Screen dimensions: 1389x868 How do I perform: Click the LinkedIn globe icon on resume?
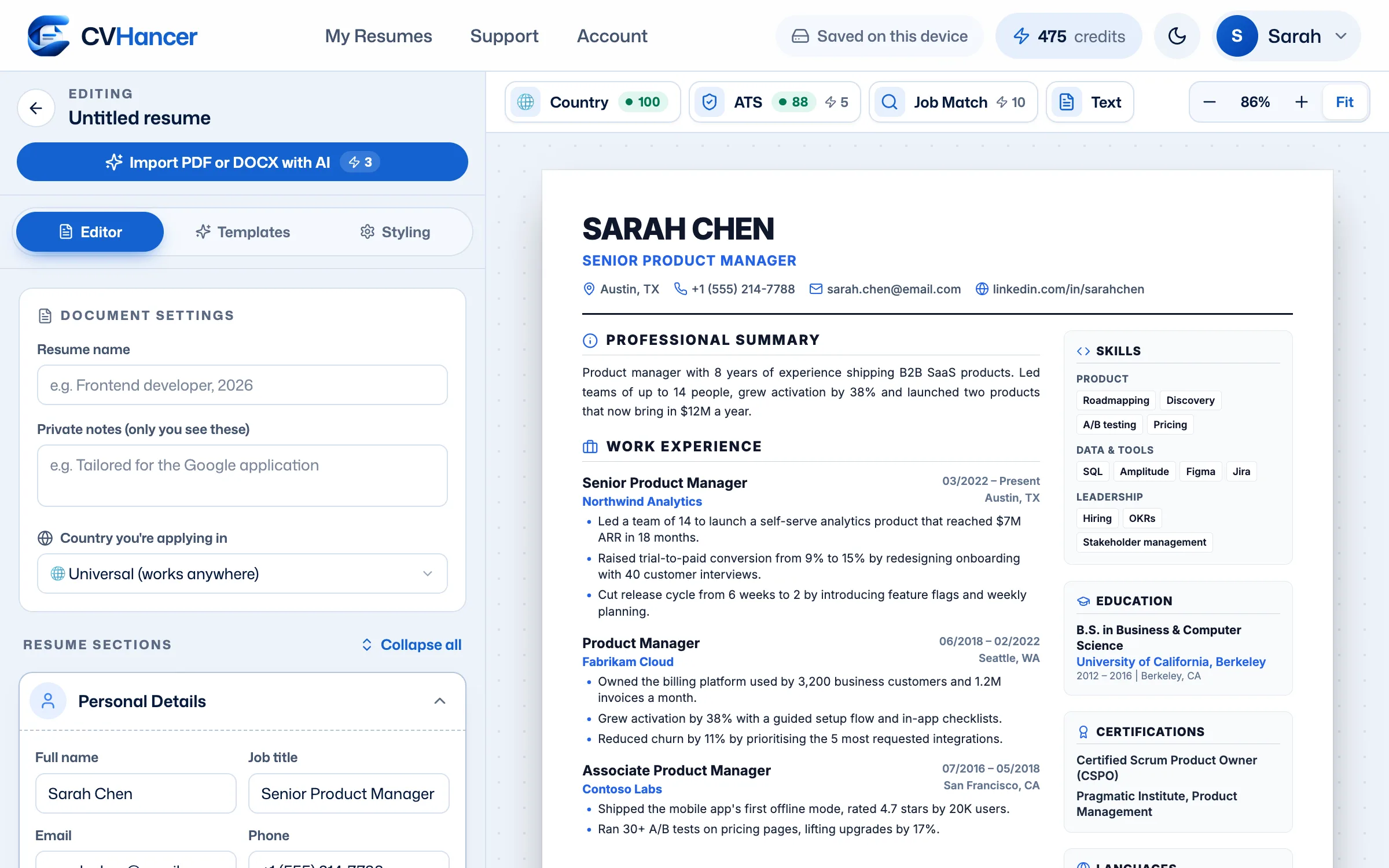pos(982,289)
